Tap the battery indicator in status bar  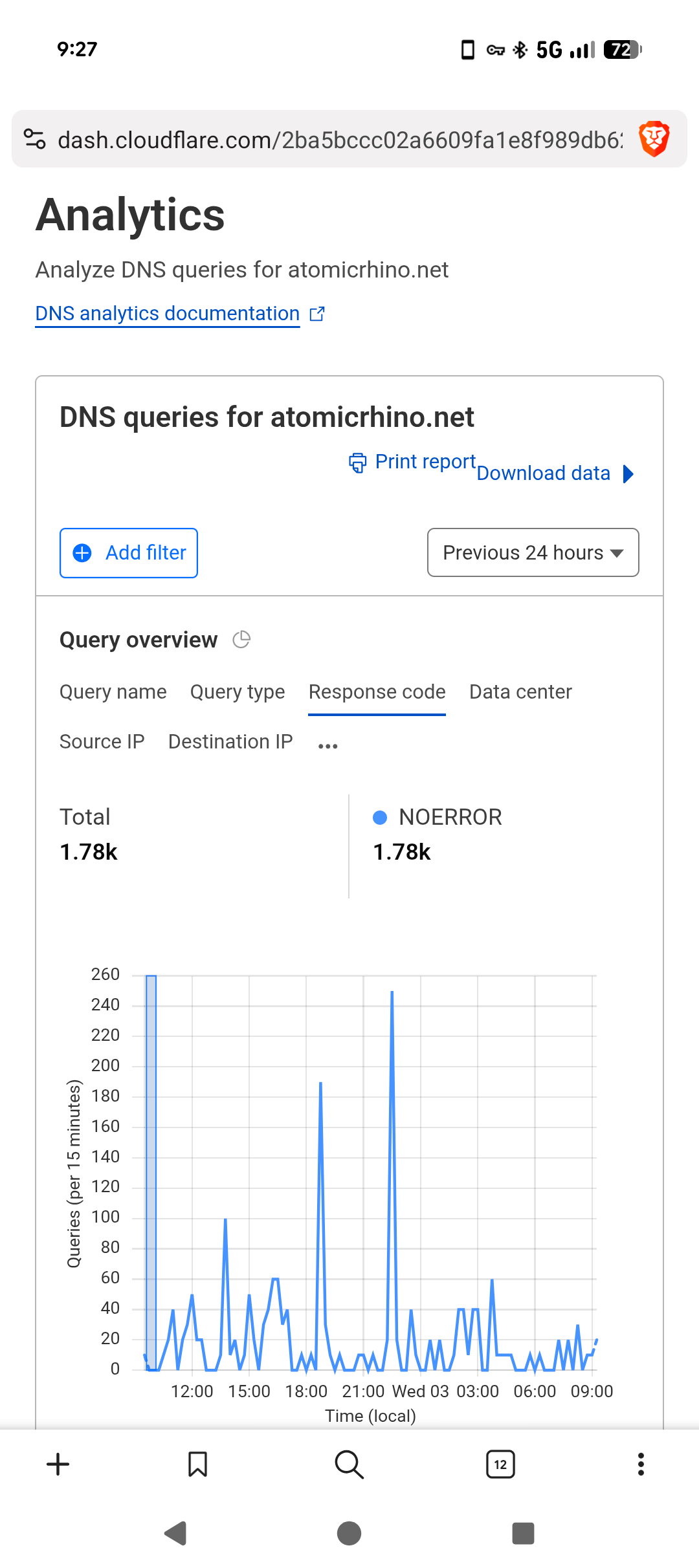pos(622,50)
